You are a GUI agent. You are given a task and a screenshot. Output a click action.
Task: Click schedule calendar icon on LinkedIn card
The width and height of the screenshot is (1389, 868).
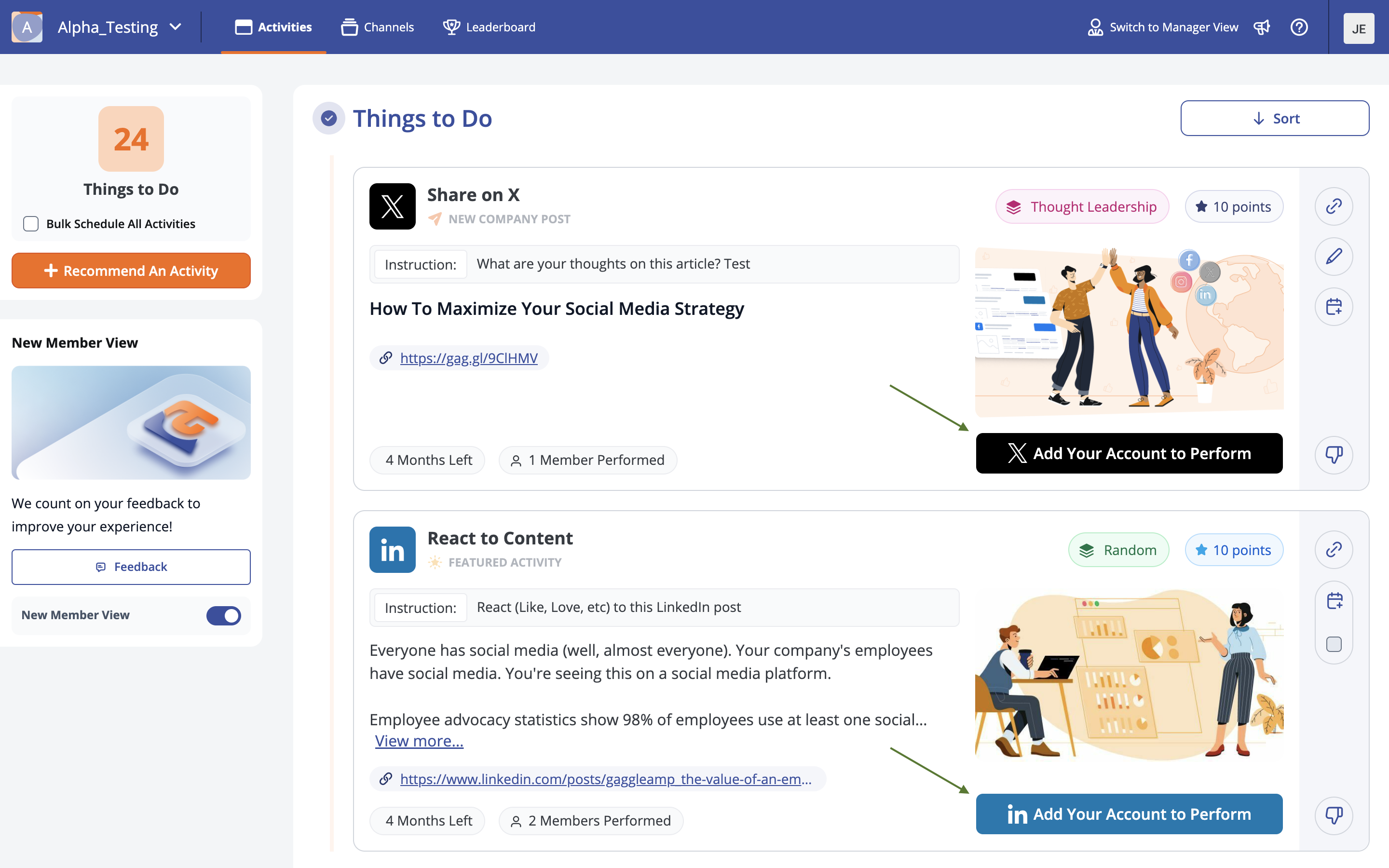click(x=1334, y=601)
